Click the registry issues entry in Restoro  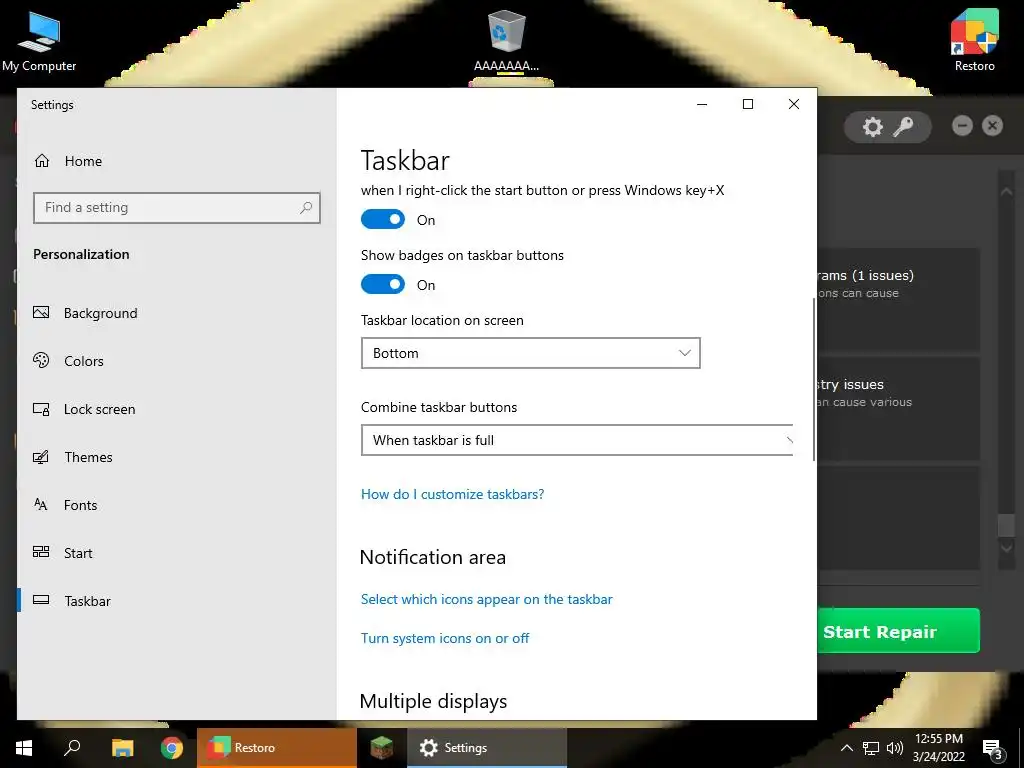click(x=898, y=408)
